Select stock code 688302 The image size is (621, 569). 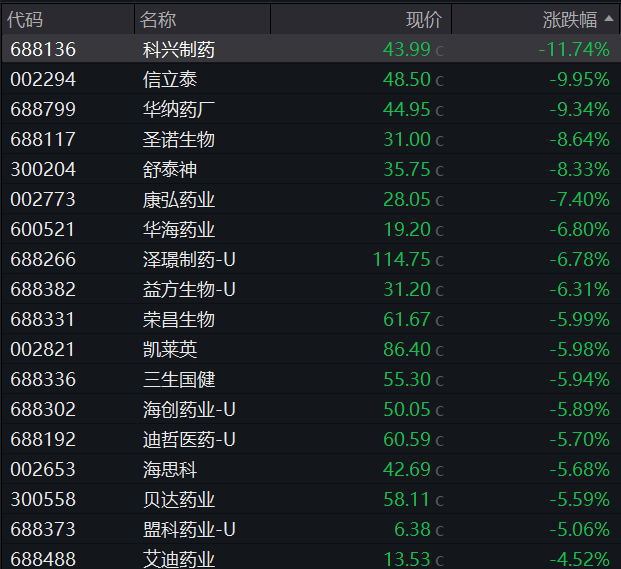click(43, 409)
